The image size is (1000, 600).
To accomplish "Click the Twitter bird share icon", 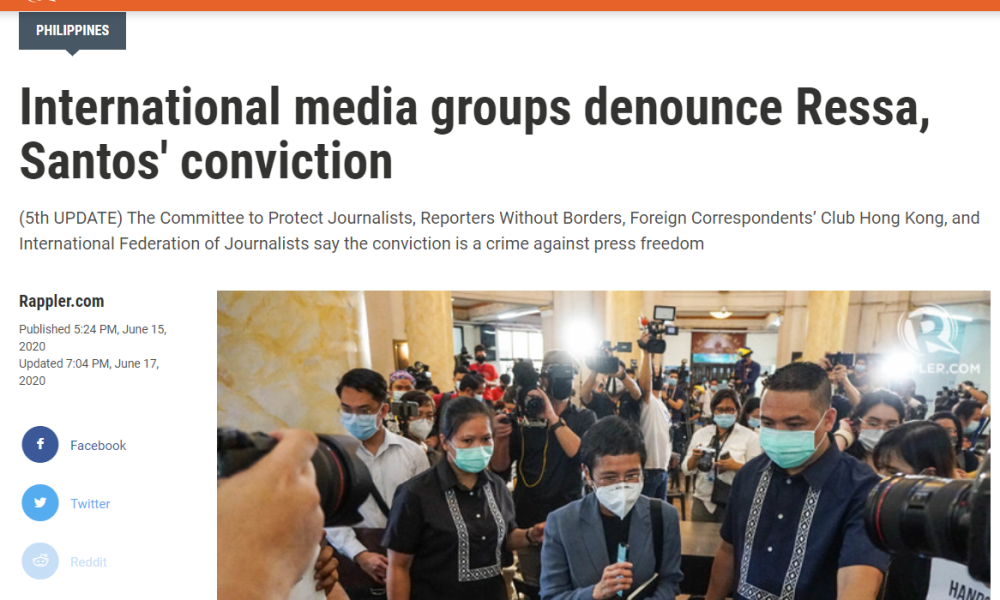I will tap(40, 502).
